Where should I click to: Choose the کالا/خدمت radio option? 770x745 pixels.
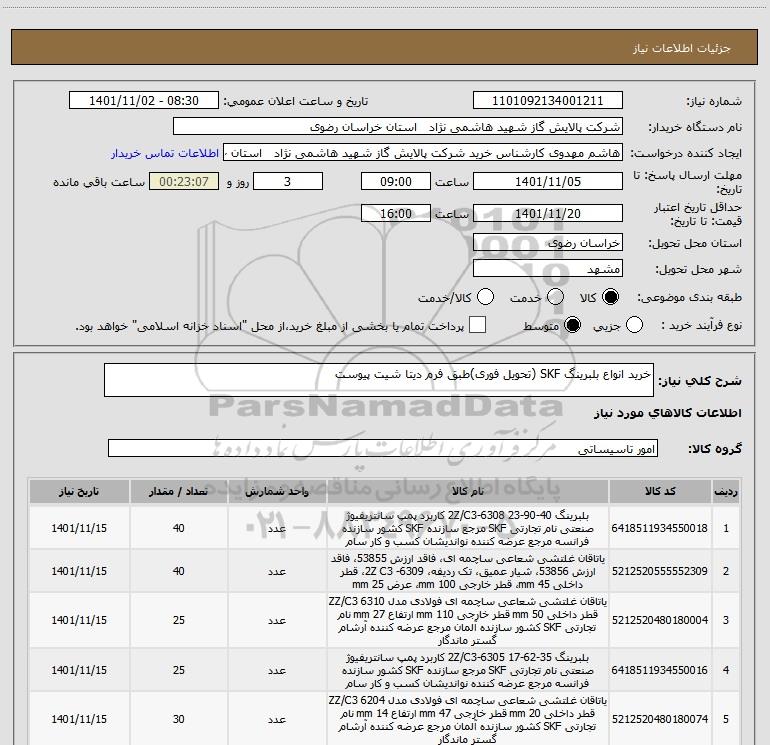[x=485, y=298]
